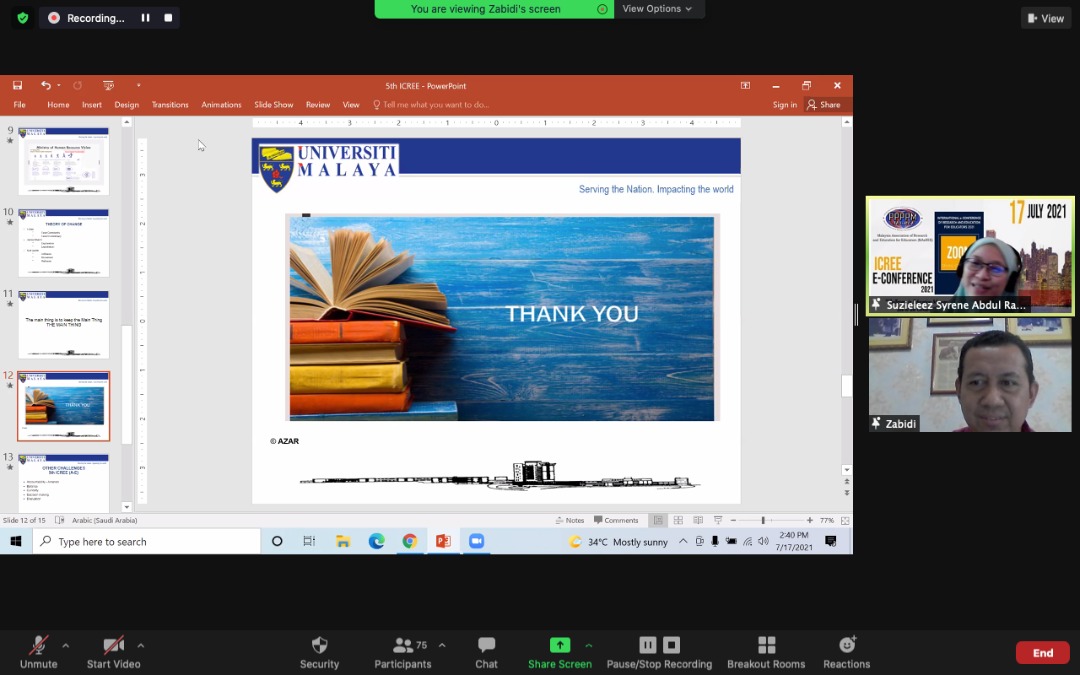Unmute the microphone

click(39, 651)
